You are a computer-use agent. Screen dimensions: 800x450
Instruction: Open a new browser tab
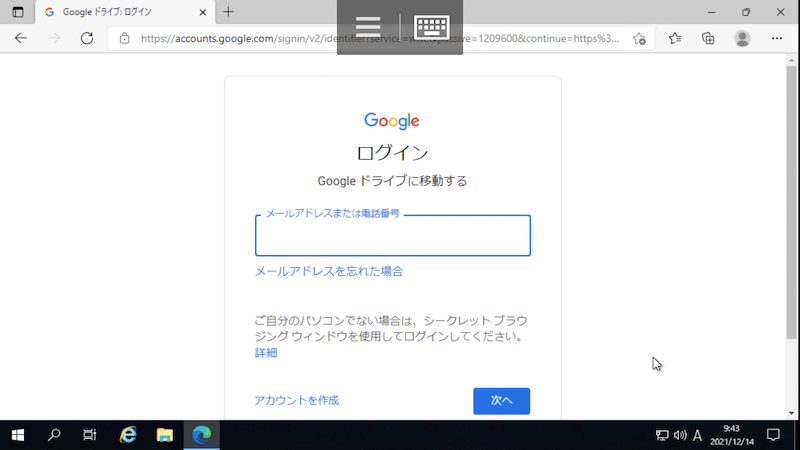click(228, 12)
